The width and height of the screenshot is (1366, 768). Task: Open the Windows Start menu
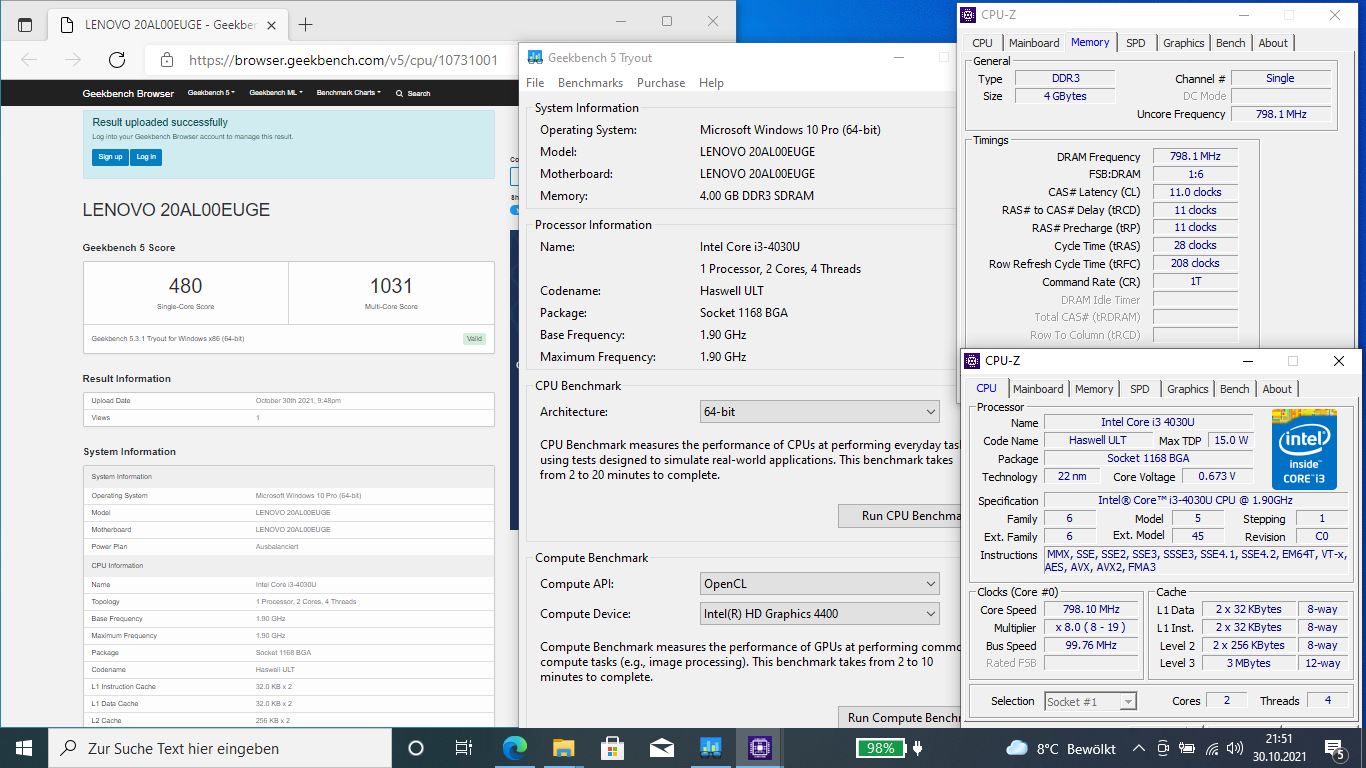24,748
